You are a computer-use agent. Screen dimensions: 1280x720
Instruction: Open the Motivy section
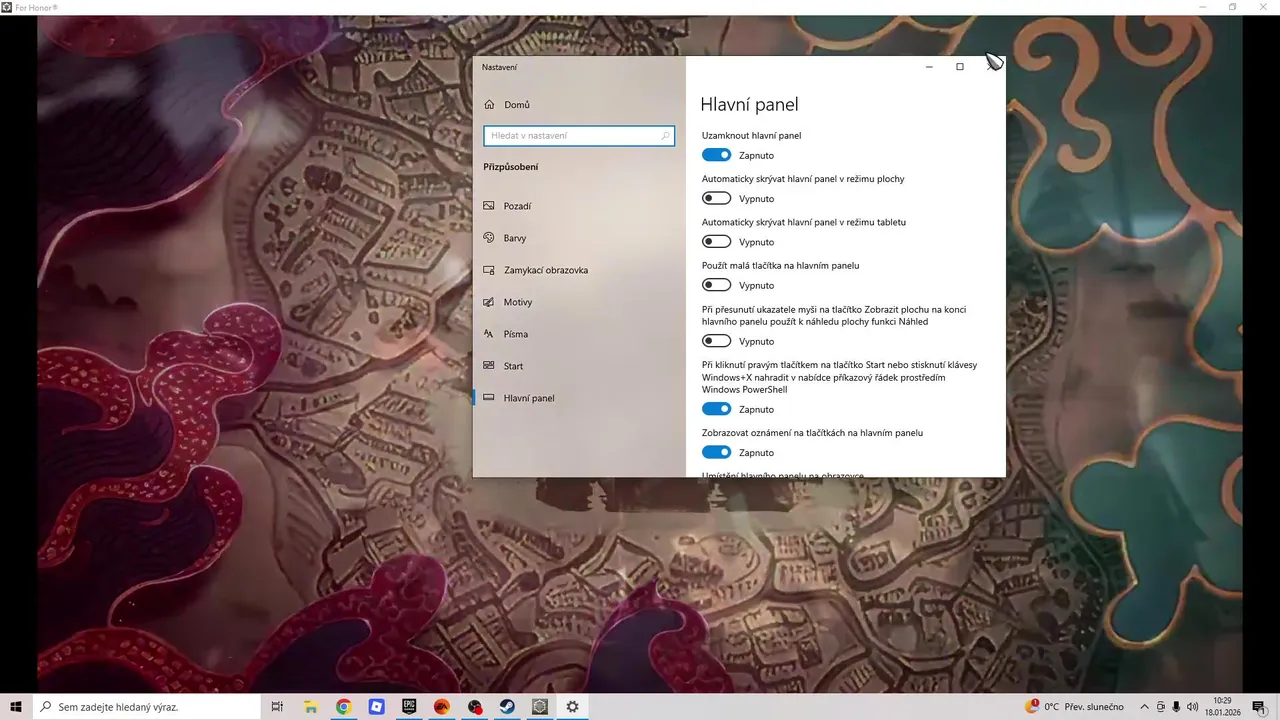point(579,302)
